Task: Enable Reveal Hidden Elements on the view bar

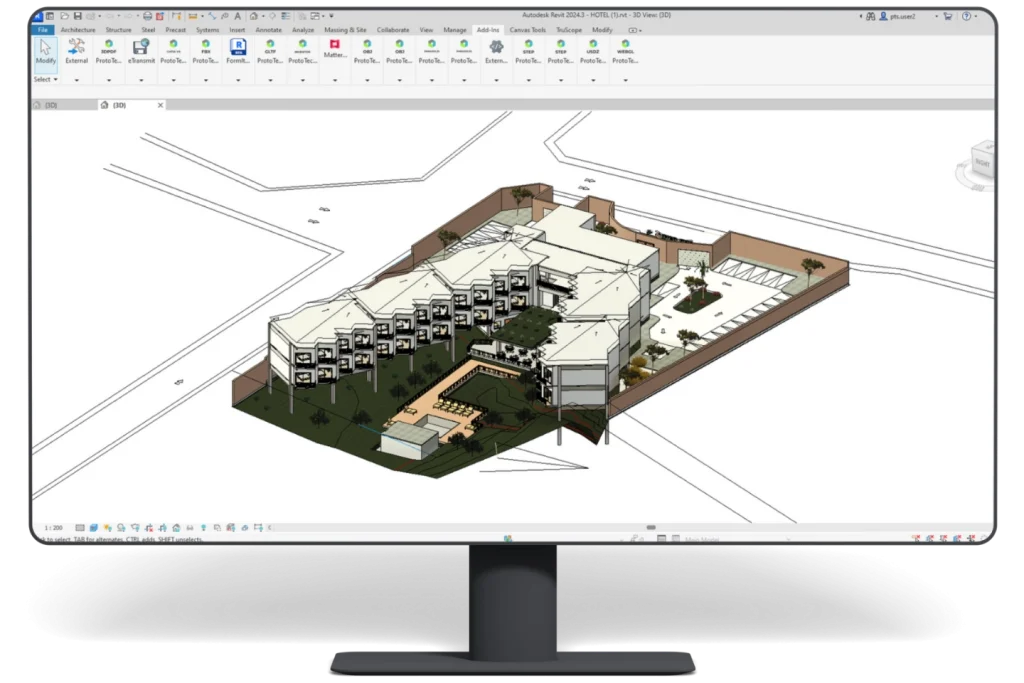Action: coord(204,527)
